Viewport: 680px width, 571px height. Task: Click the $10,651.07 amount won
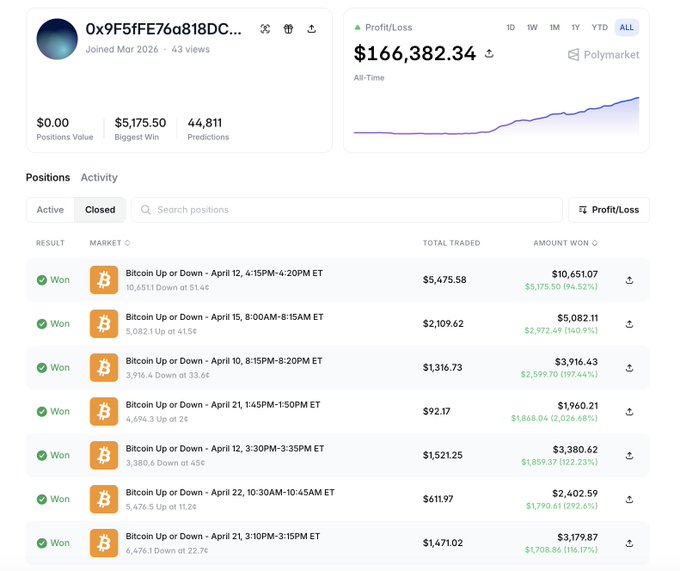[x=575, y=274]
